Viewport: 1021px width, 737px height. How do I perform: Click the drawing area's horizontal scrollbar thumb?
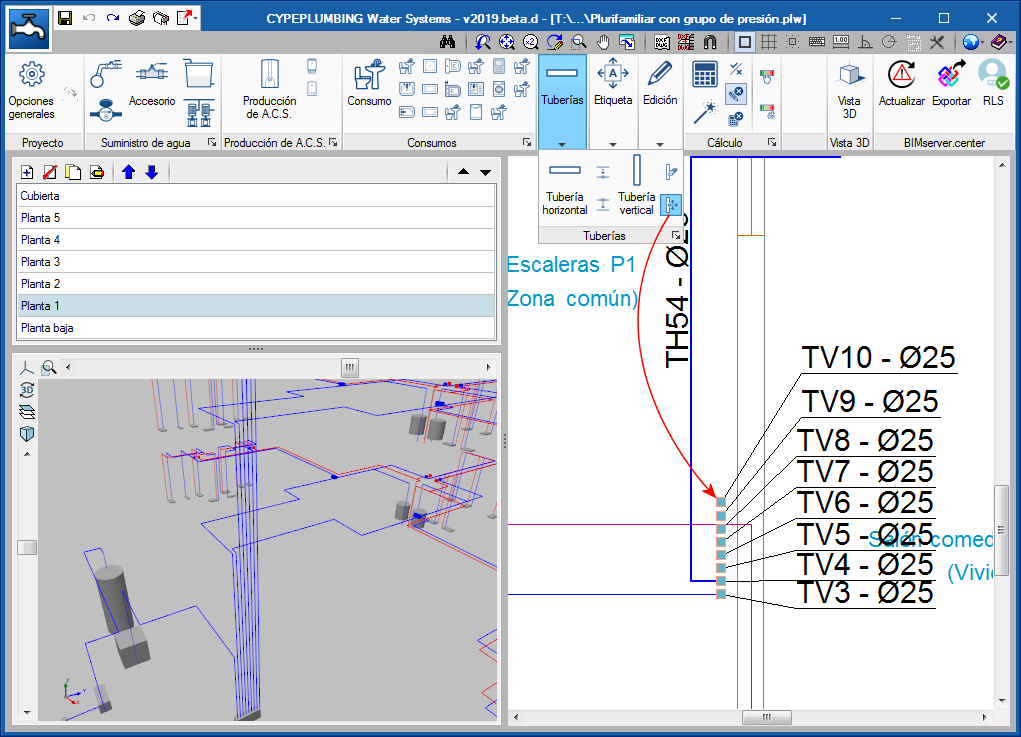767,717
